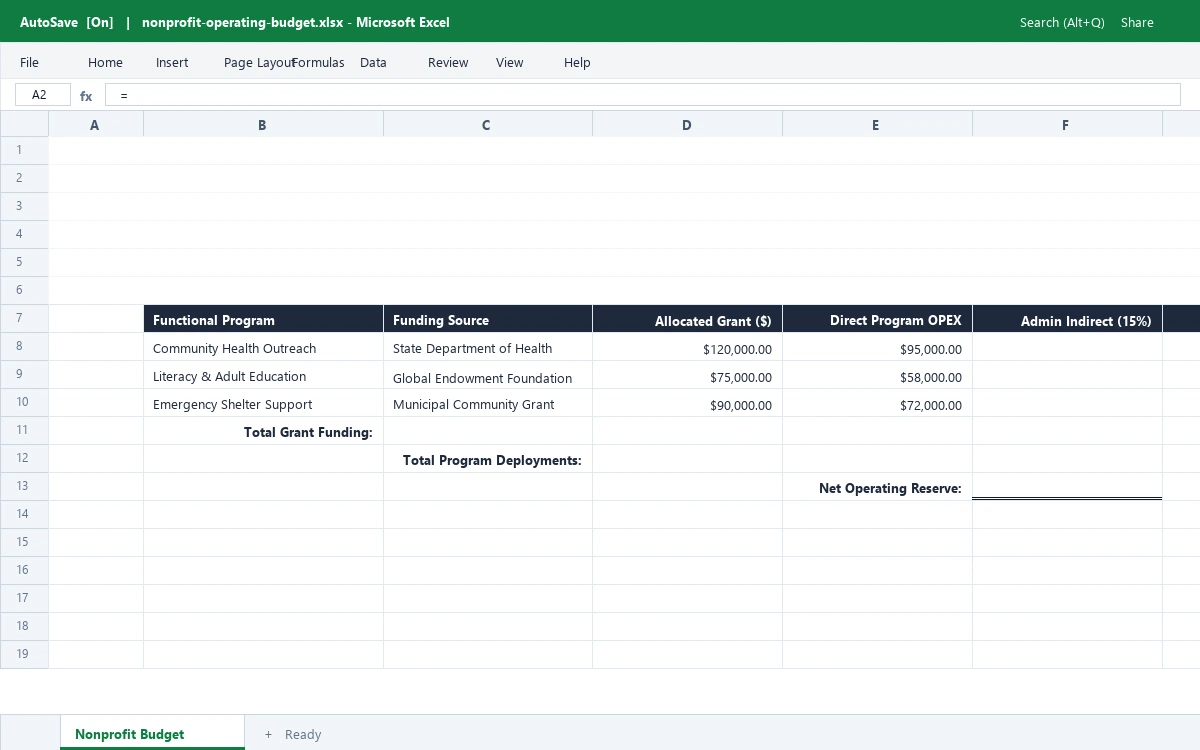1200x750 pixels.
Task: Select the Page Layout tab
Action: point(258,62)
